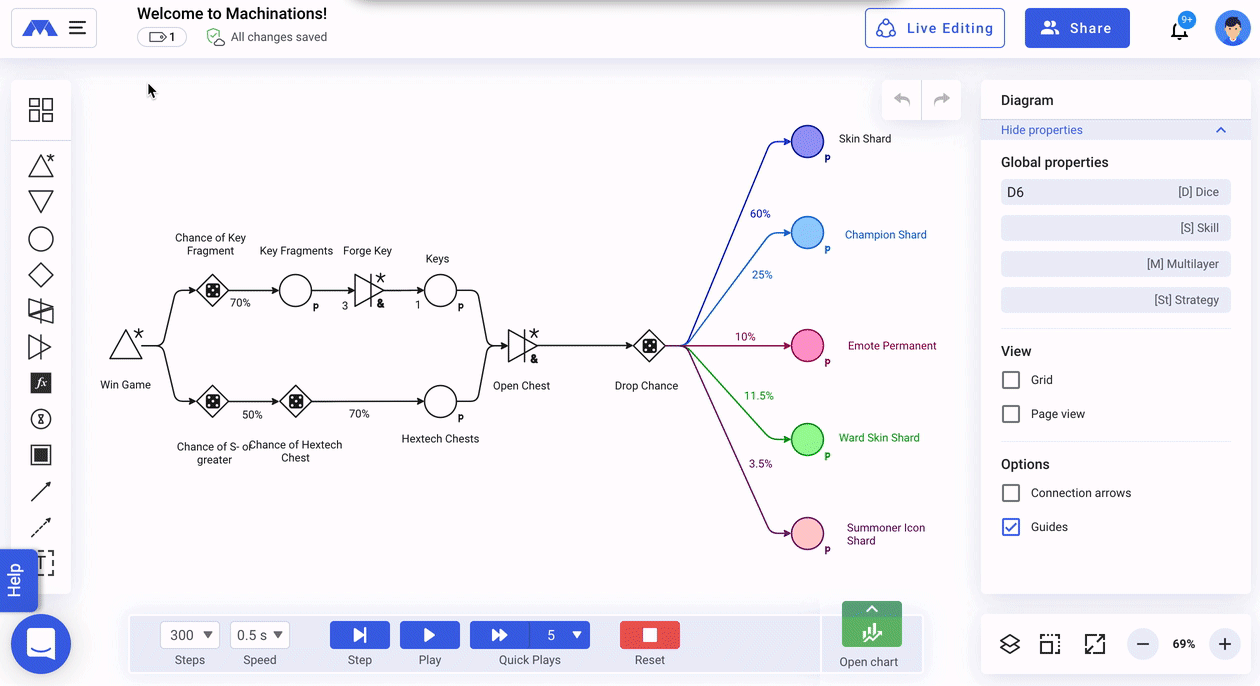Select the Forge Key converter node
Screen dimensions: 1260x686
click(370, 290)
